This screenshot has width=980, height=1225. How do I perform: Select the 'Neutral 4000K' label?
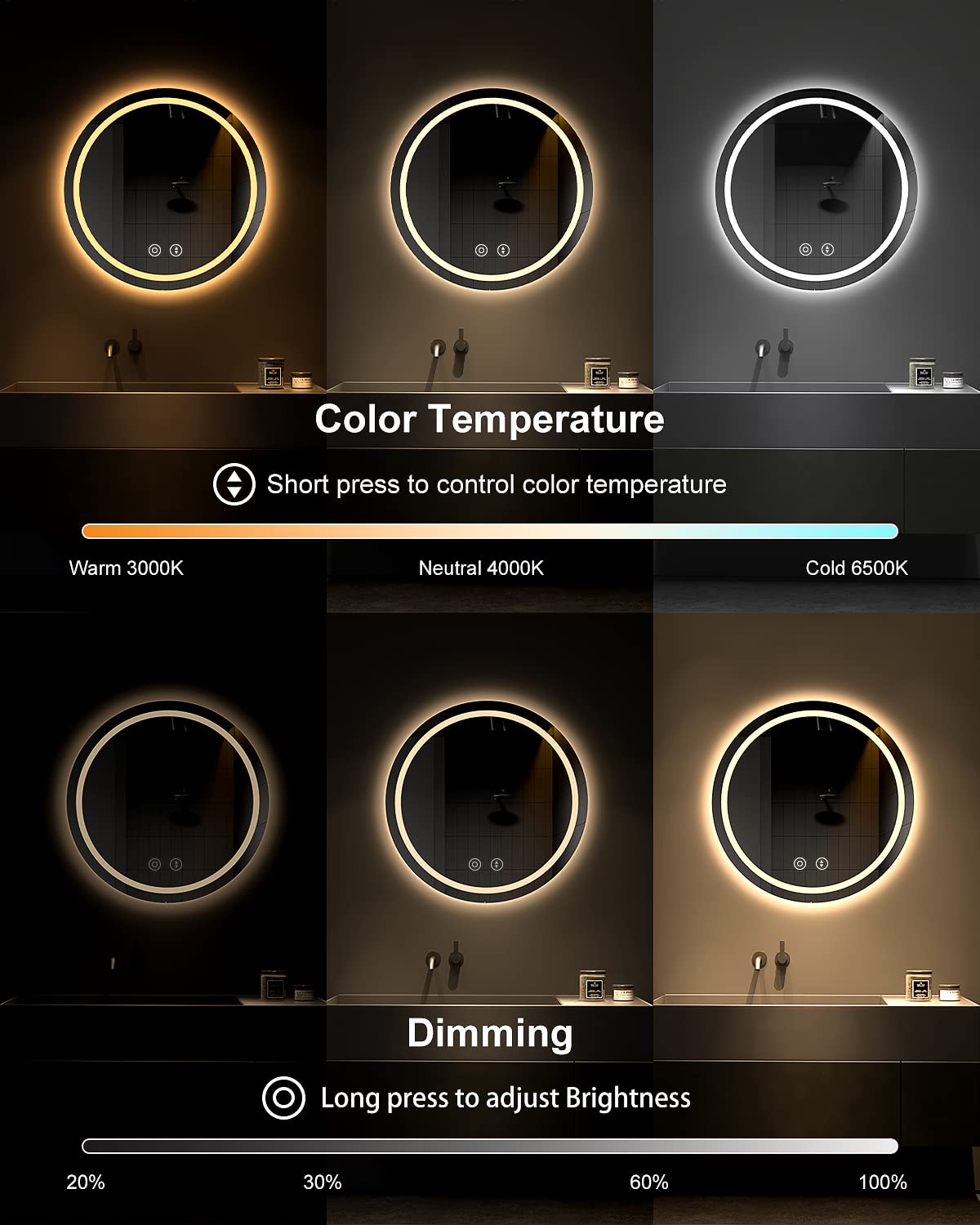[481, 568]
